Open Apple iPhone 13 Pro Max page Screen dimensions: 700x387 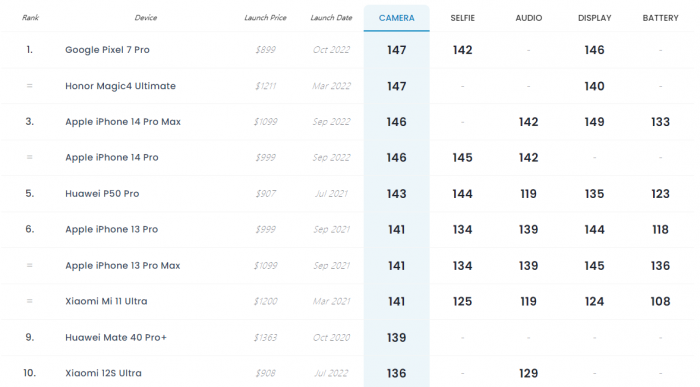point(123,265)
